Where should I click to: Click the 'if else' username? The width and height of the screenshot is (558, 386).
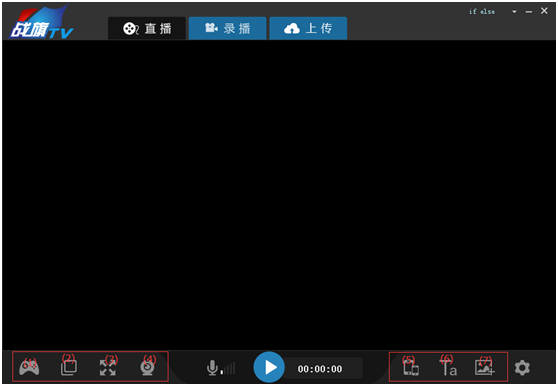click(482, 11)
